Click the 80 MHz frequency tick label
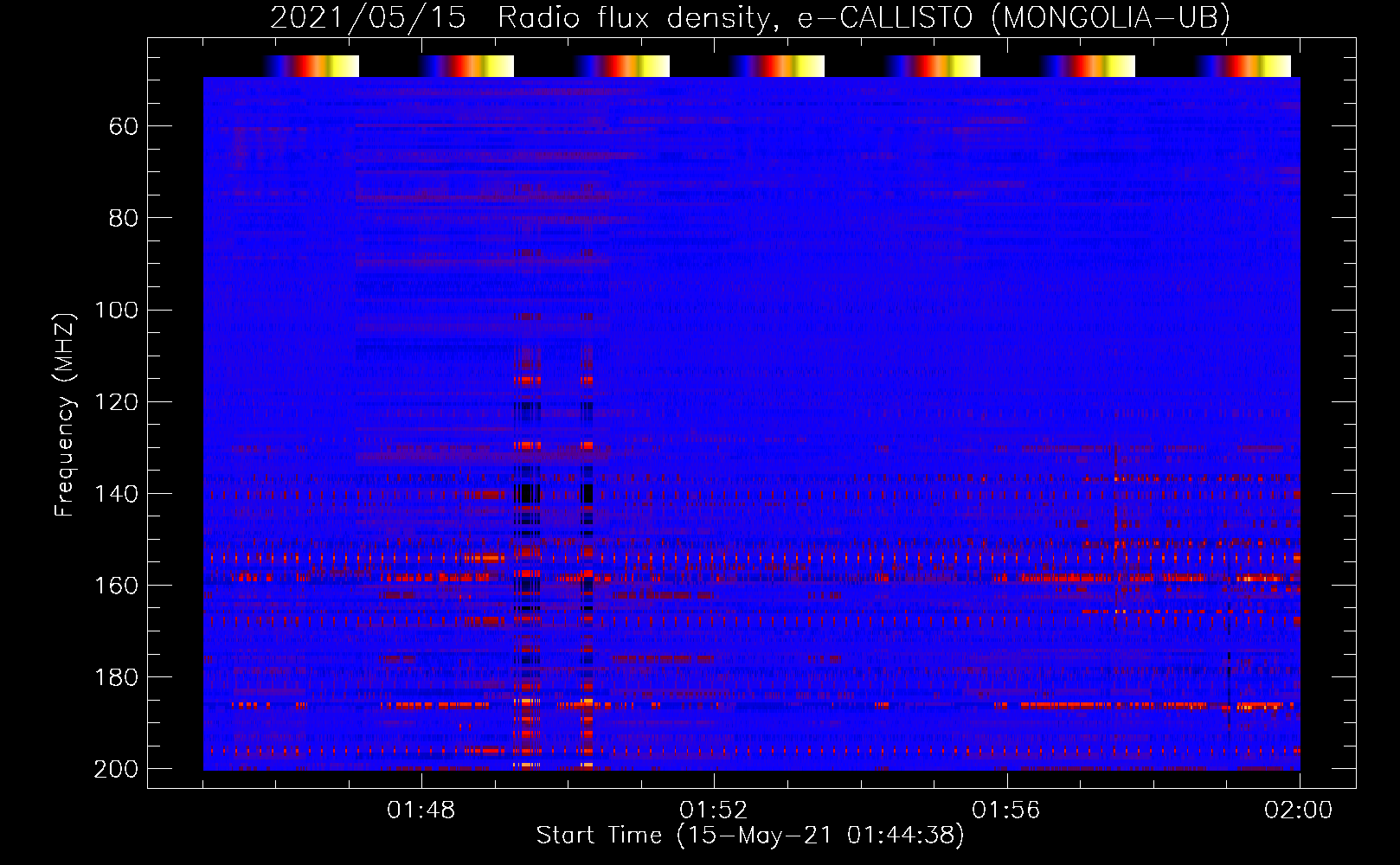Screen dimensions: 1400x865 click(124, 218)
